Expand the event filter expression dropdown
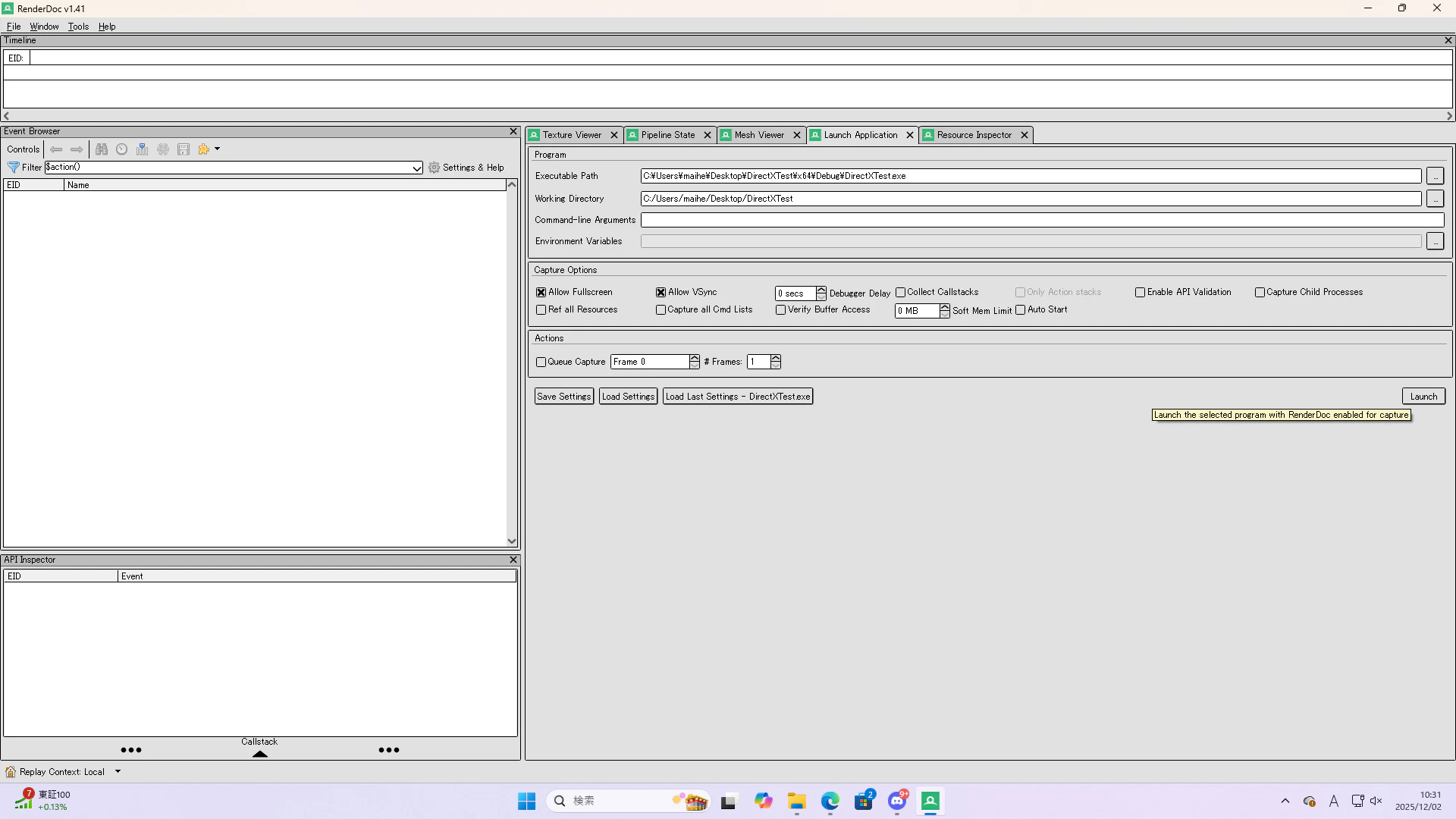 coord(416,168)
